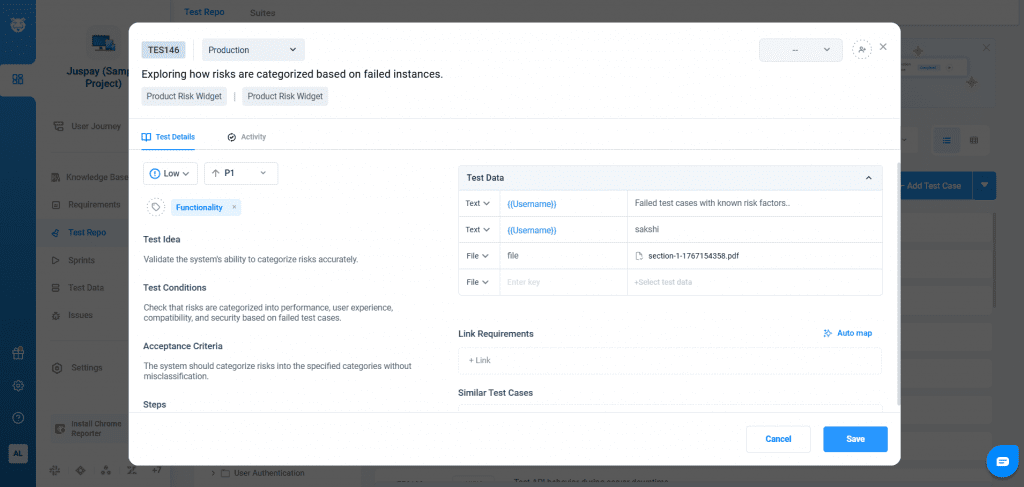Click the Cancel button

pos(778,439)
